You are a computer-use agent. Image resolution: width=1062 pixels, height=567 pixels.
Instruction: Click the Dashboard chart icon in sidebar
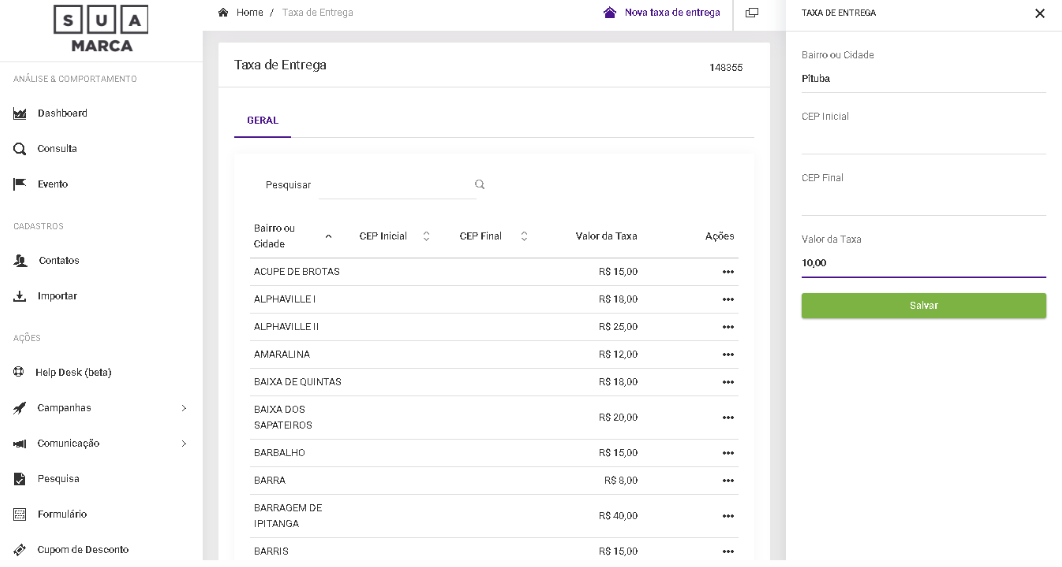[x=18, y=113]
